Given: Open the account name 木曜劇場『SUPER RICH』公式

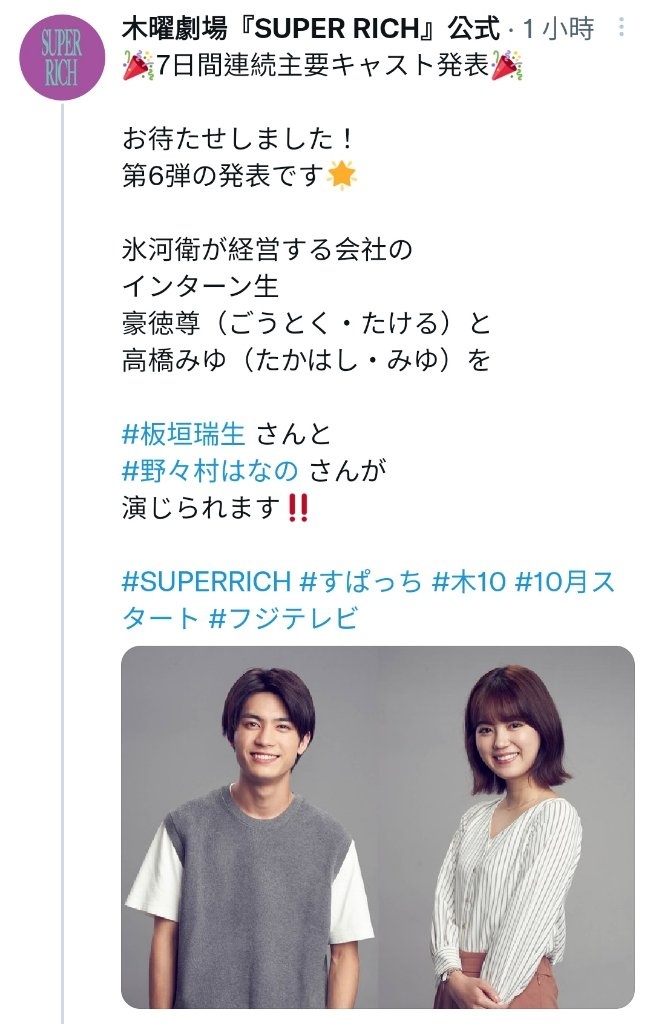Looking at the screenshot, I should 310,28.
